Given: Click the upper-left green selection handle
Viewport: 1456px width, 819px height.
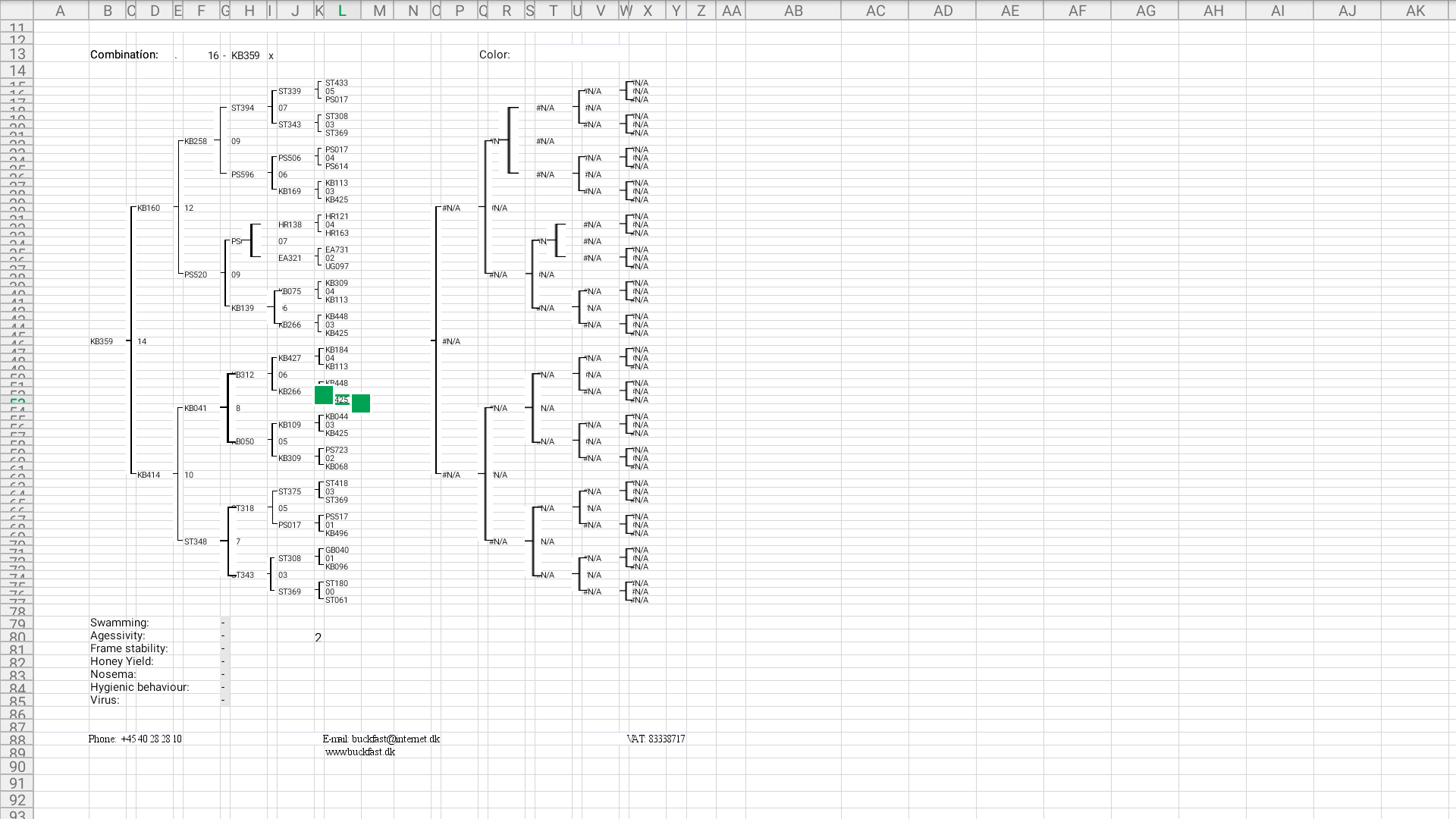Looking at the screenshot, I should [x=324, y=394].
